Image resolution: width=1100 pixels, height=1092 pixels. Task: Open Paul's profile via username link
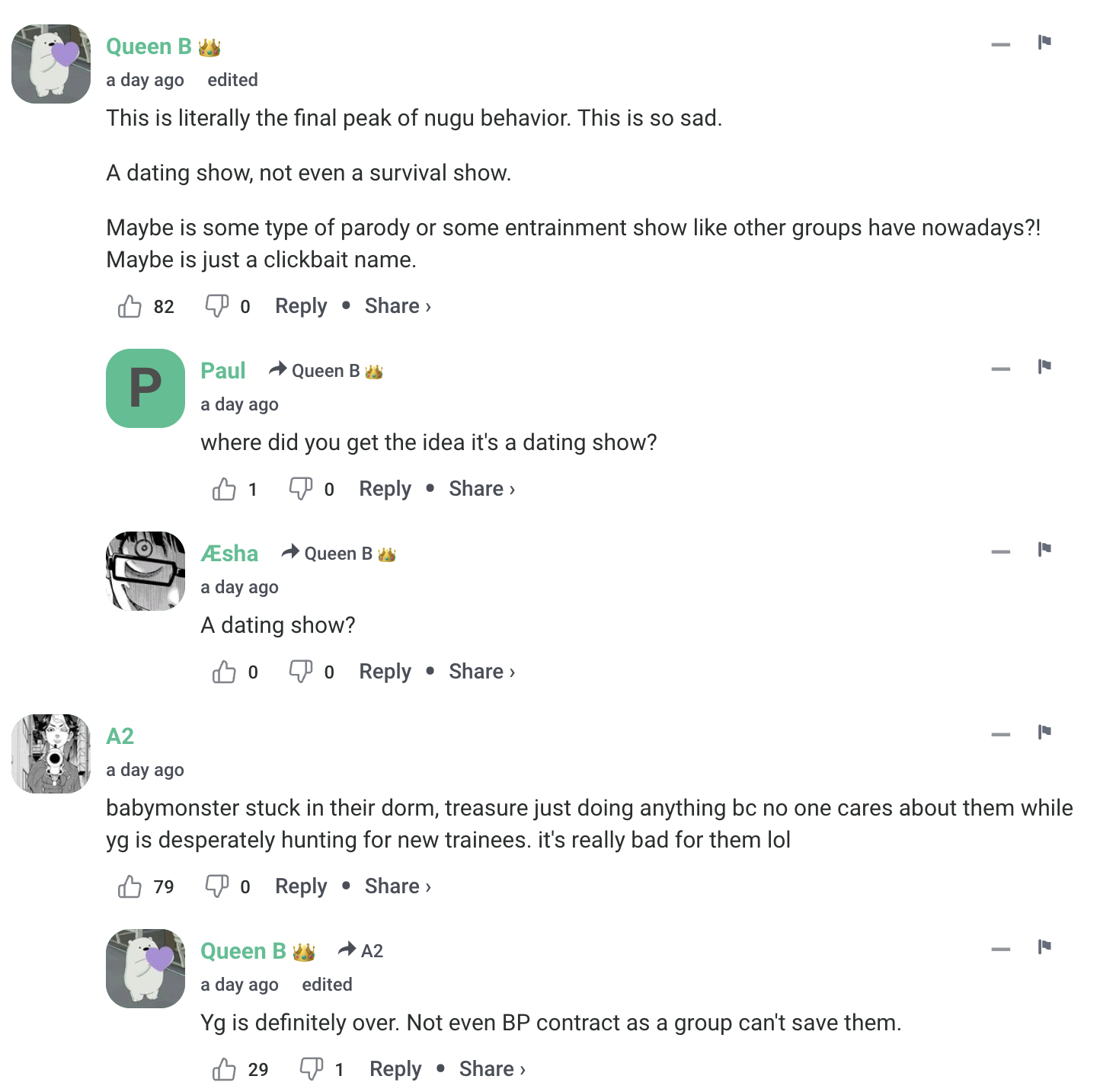(x=222, y=371)
